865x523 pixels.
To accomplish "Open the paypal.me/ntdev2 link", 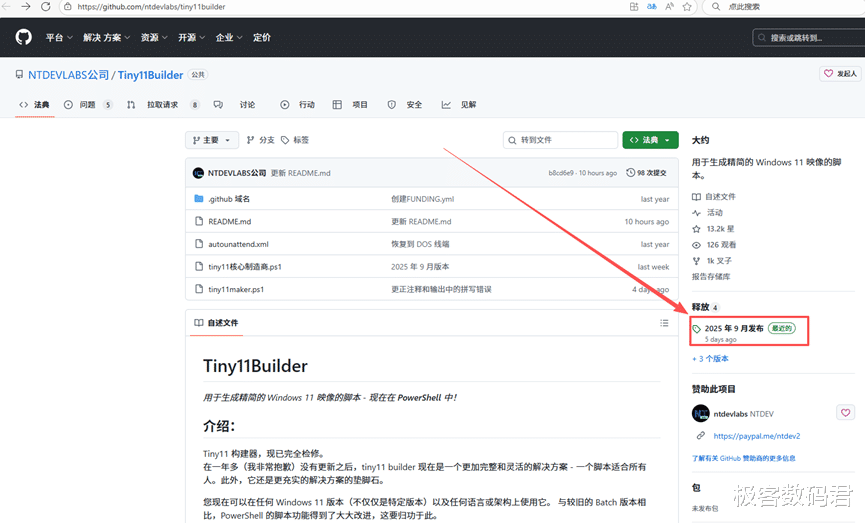I will tap(757, 436).
